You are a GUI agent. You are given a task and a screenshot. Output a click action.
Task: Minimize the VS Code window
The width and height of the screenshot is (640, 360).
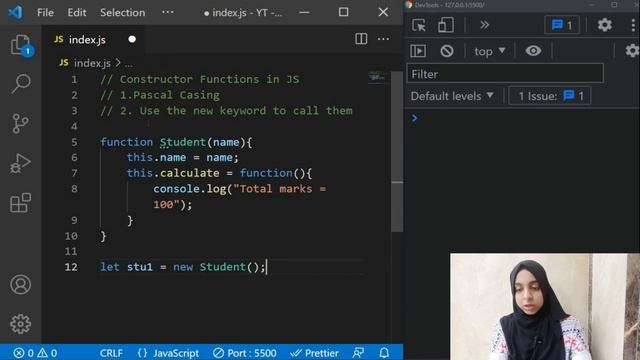pyautogui.click(x=304, y=12)
